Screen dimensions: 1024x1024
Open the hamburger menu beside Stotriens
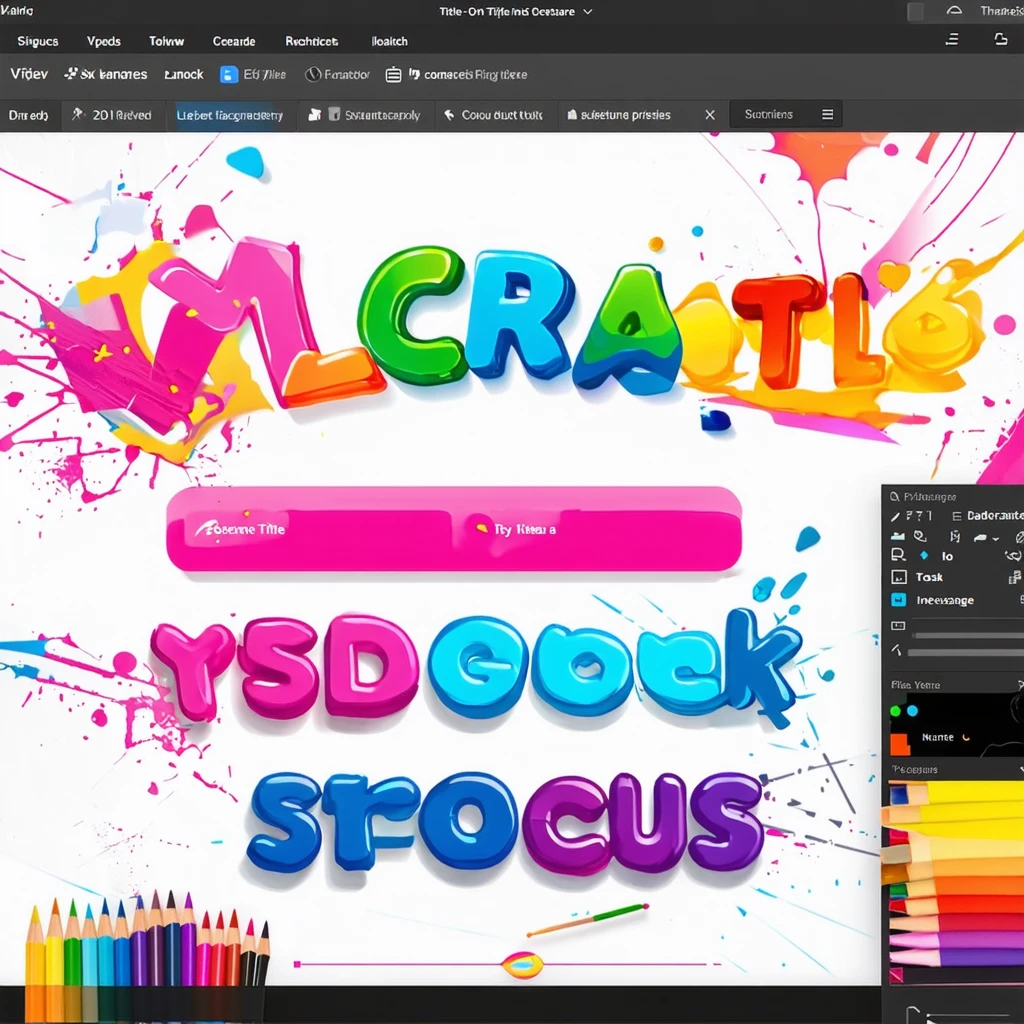click(x=827, y=115)
